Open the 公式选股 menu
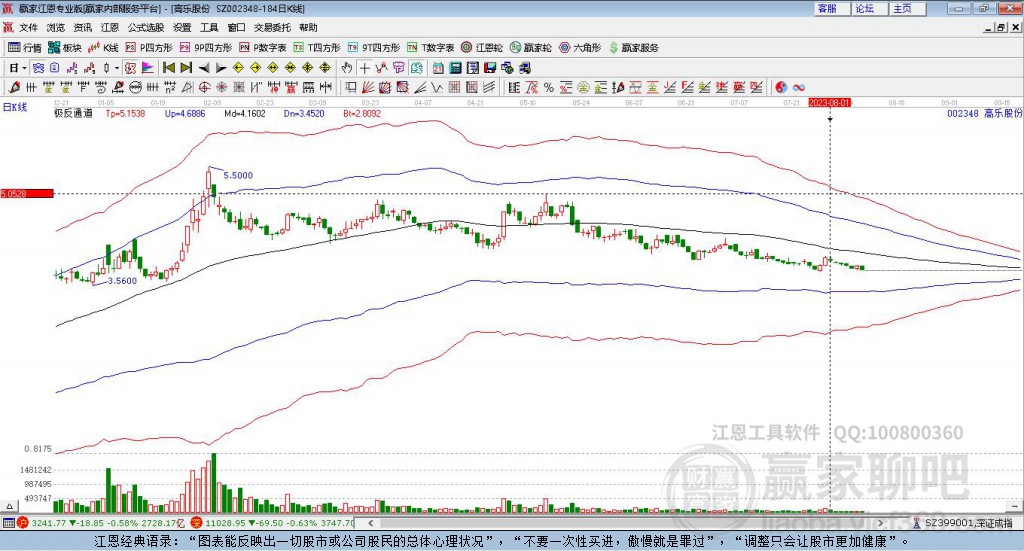 tap(146, 27)
